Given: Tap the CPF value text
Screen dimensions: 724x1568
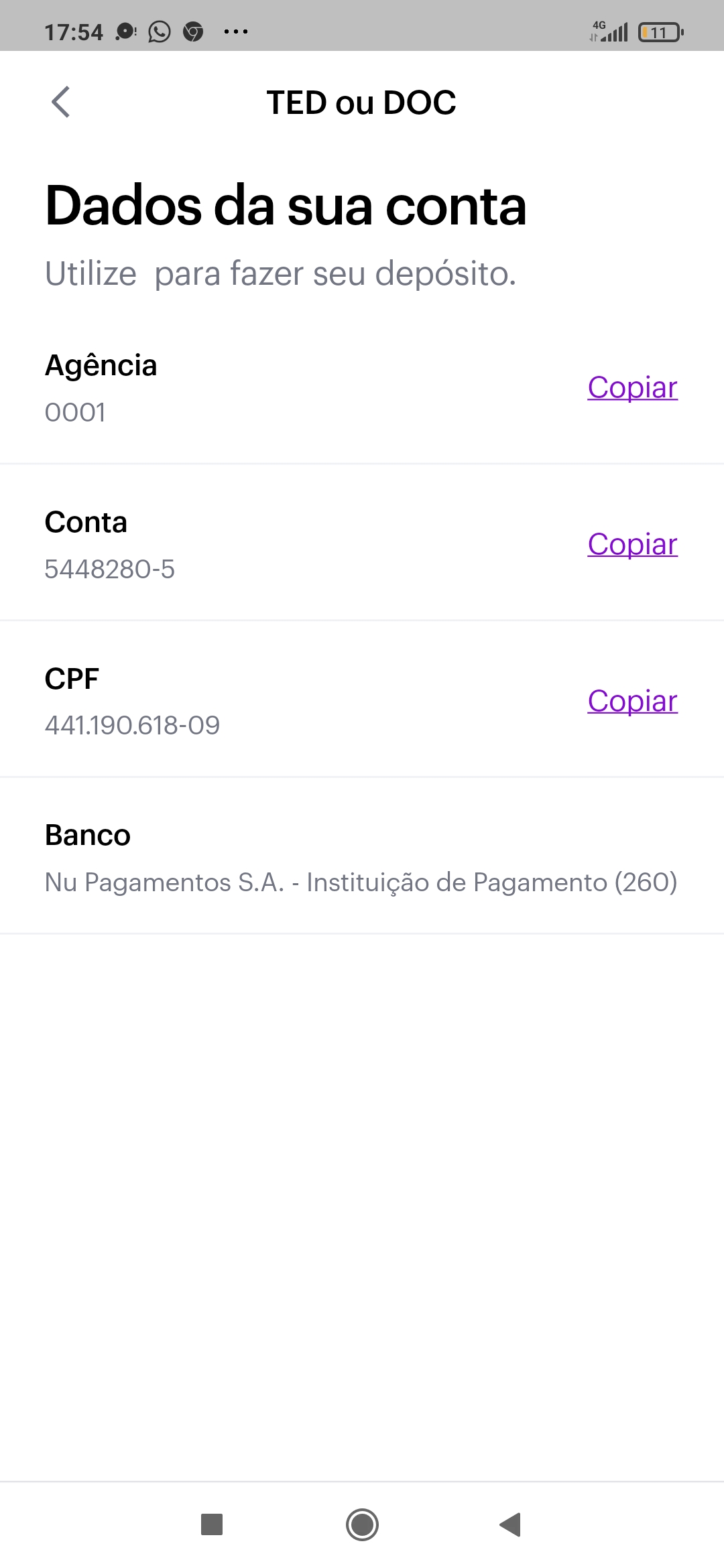Looking at the screenshot, I should [x=132, y=725].
